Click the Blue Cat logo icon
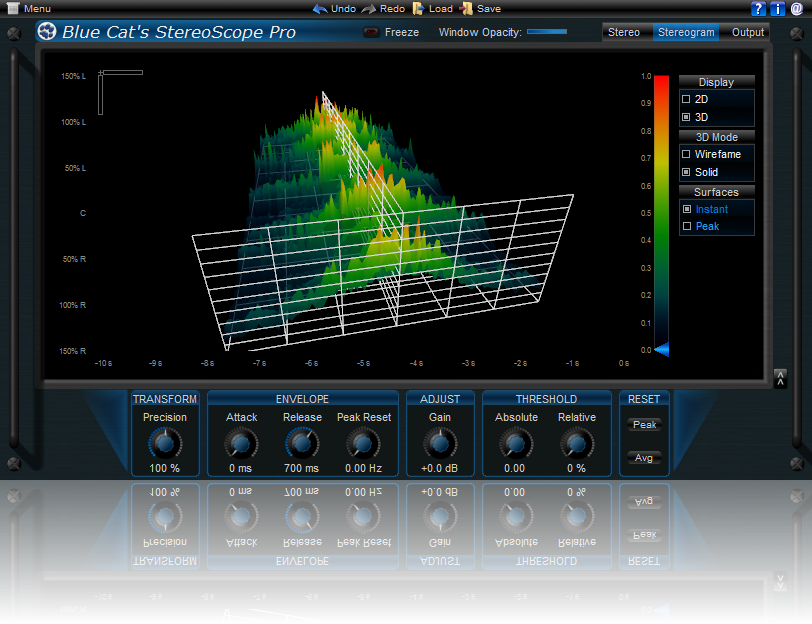 (x=47, y=31)
